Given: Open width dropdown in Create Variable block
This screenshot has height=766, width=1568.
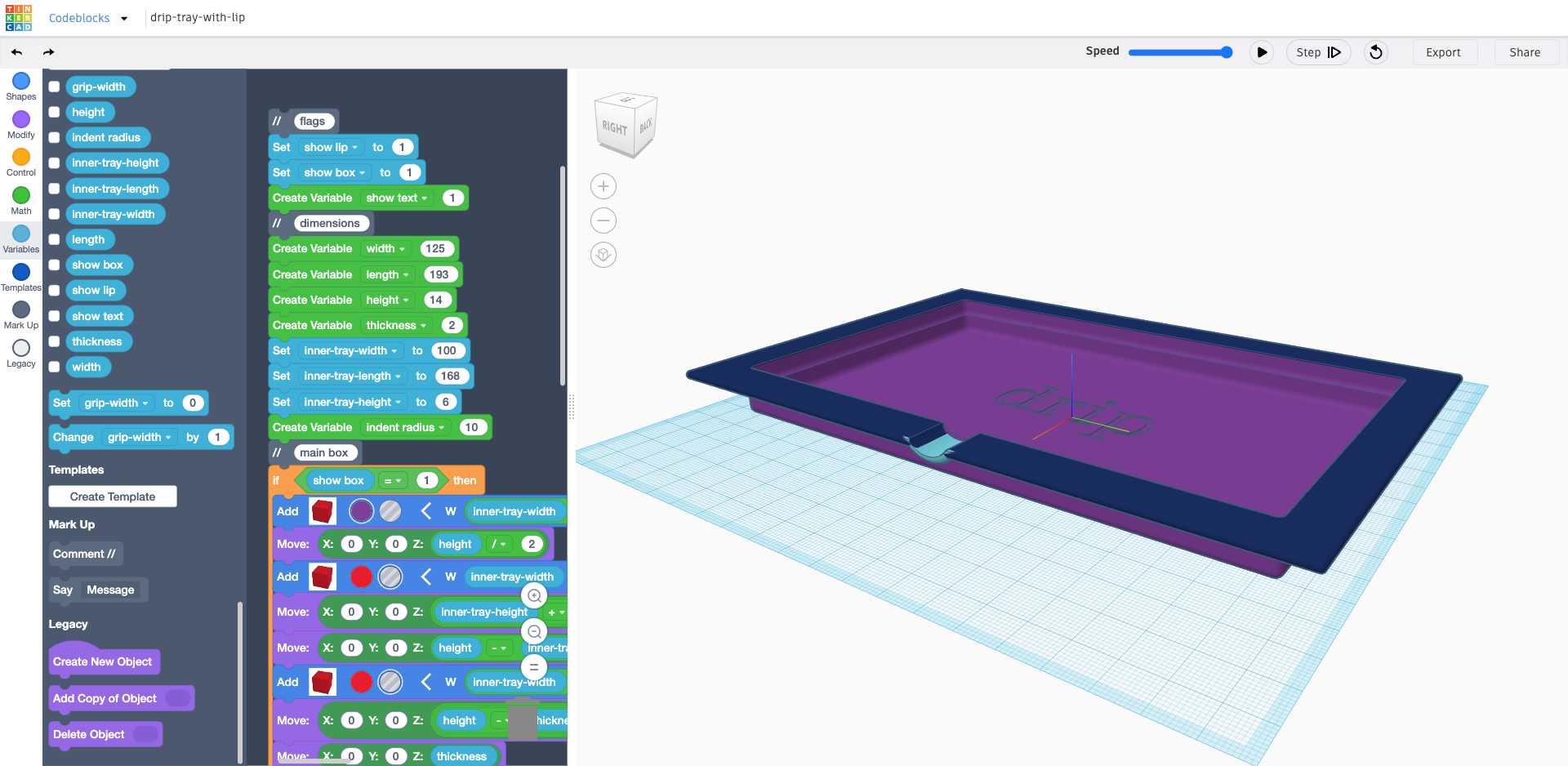Looking at the screenshot, I should click(385, 248).
